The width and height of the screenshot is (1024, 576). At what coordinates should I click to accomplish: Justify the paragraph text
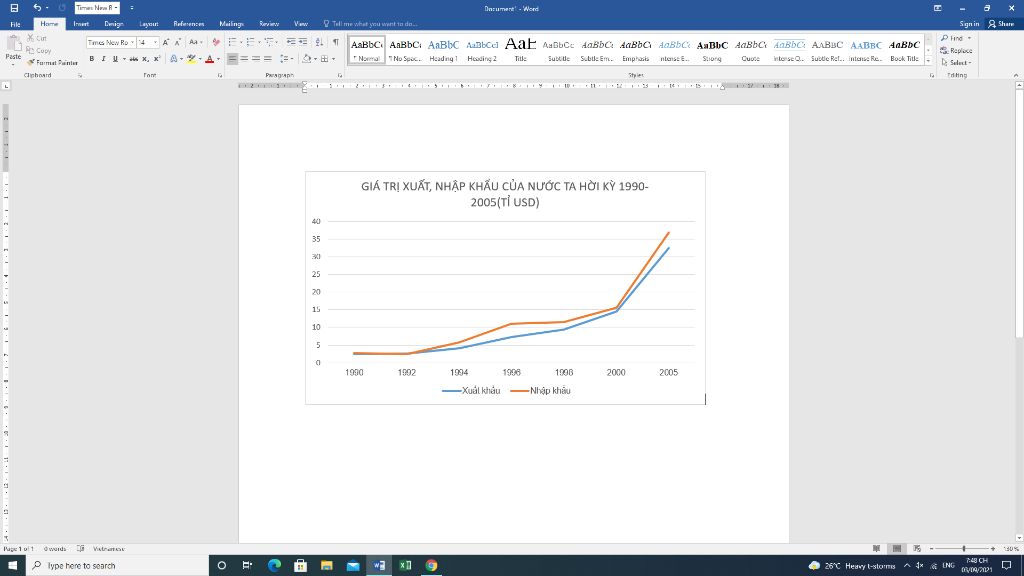(268, 59)
